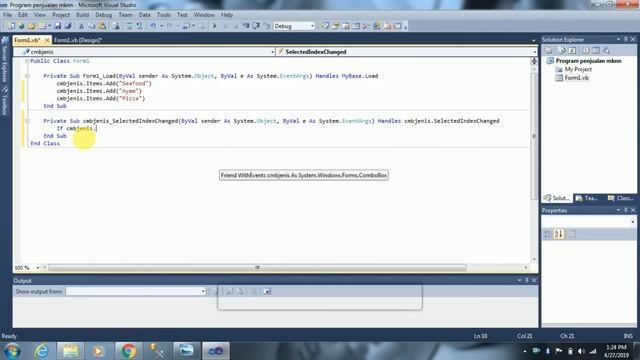Screen dimensions: 640x360
Task: Collapse the cmbjenis_SelectedIndexChanged outline node
Action: (x=27, y=121)
